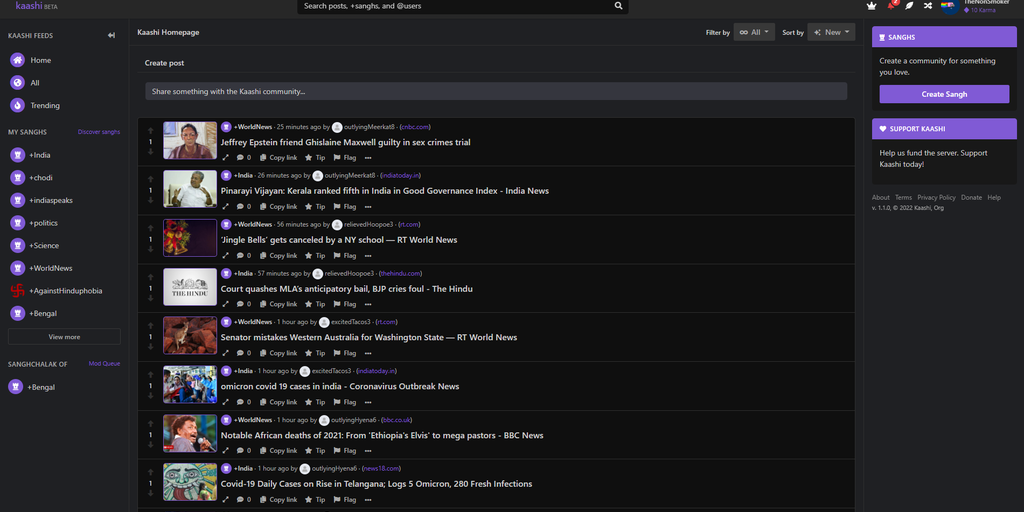Click the Privacy Policy footer link

(x=936, y=197)
